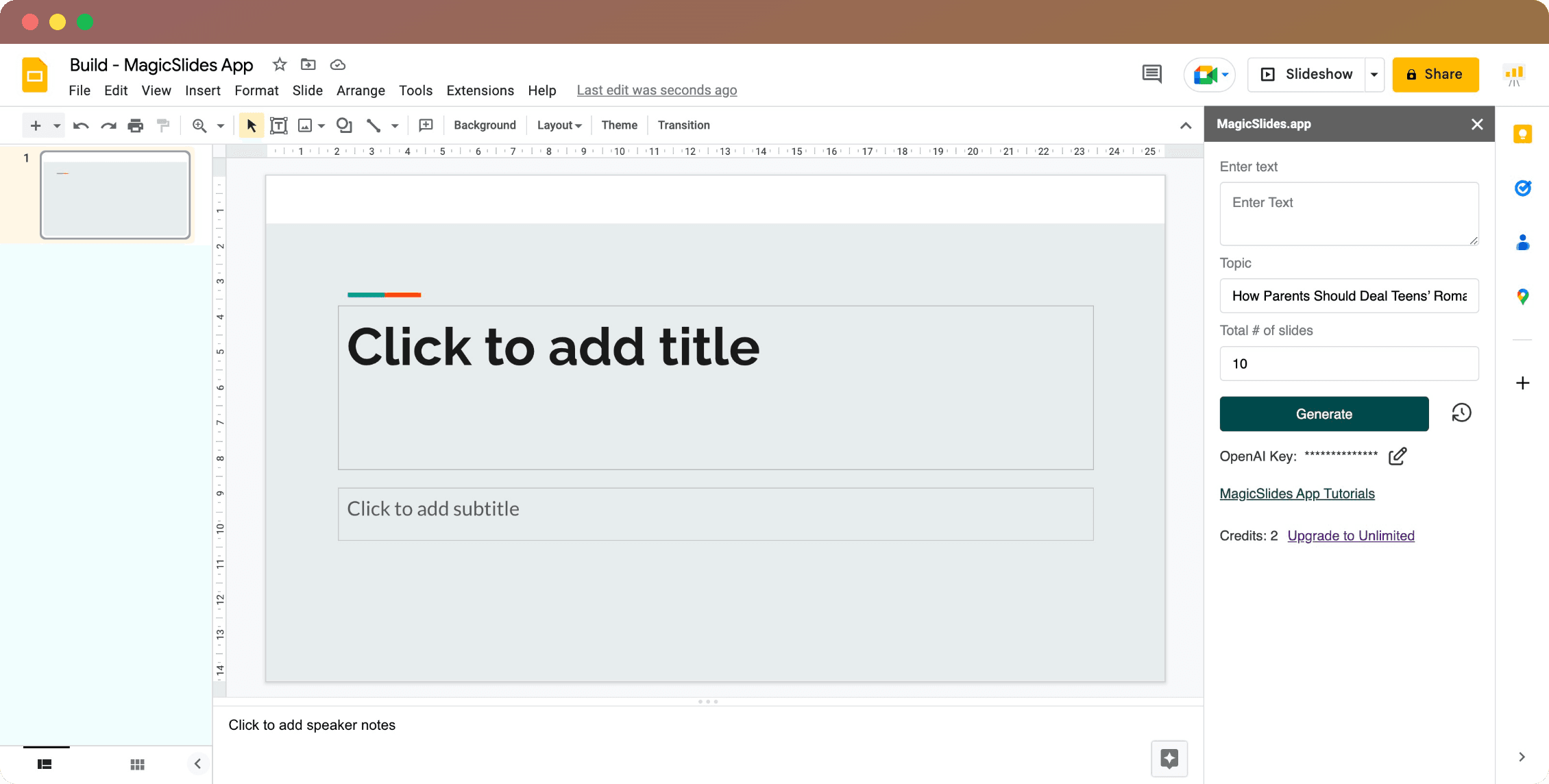The height and width of the screenshot is (784, 1549).
Task: Open generation history in MagicSlides panel
Action: [x=1461, y=413]
